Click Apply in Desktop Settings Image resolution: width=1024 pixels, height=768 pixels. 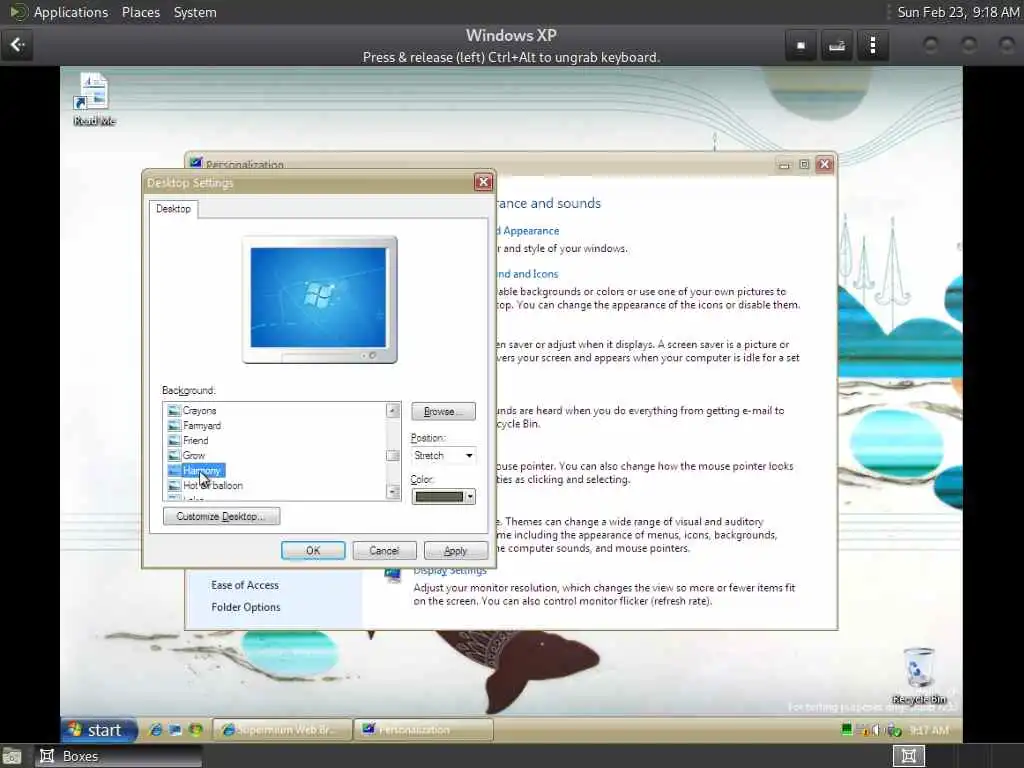(x=455, y=551)
